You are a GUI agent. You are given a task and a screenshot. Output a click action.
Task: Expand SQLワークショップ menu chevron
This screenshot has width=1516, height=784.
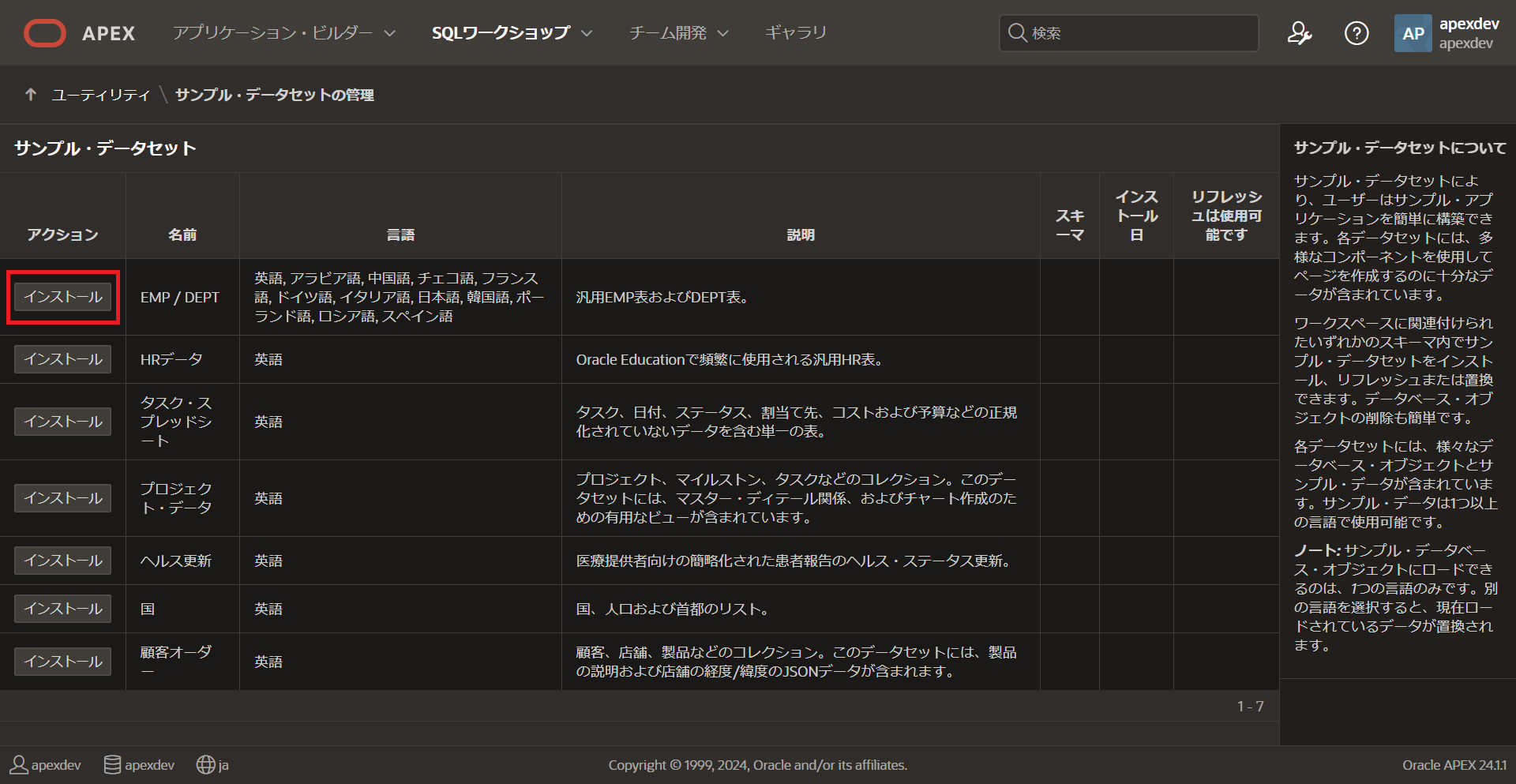(x=587, y=33)
